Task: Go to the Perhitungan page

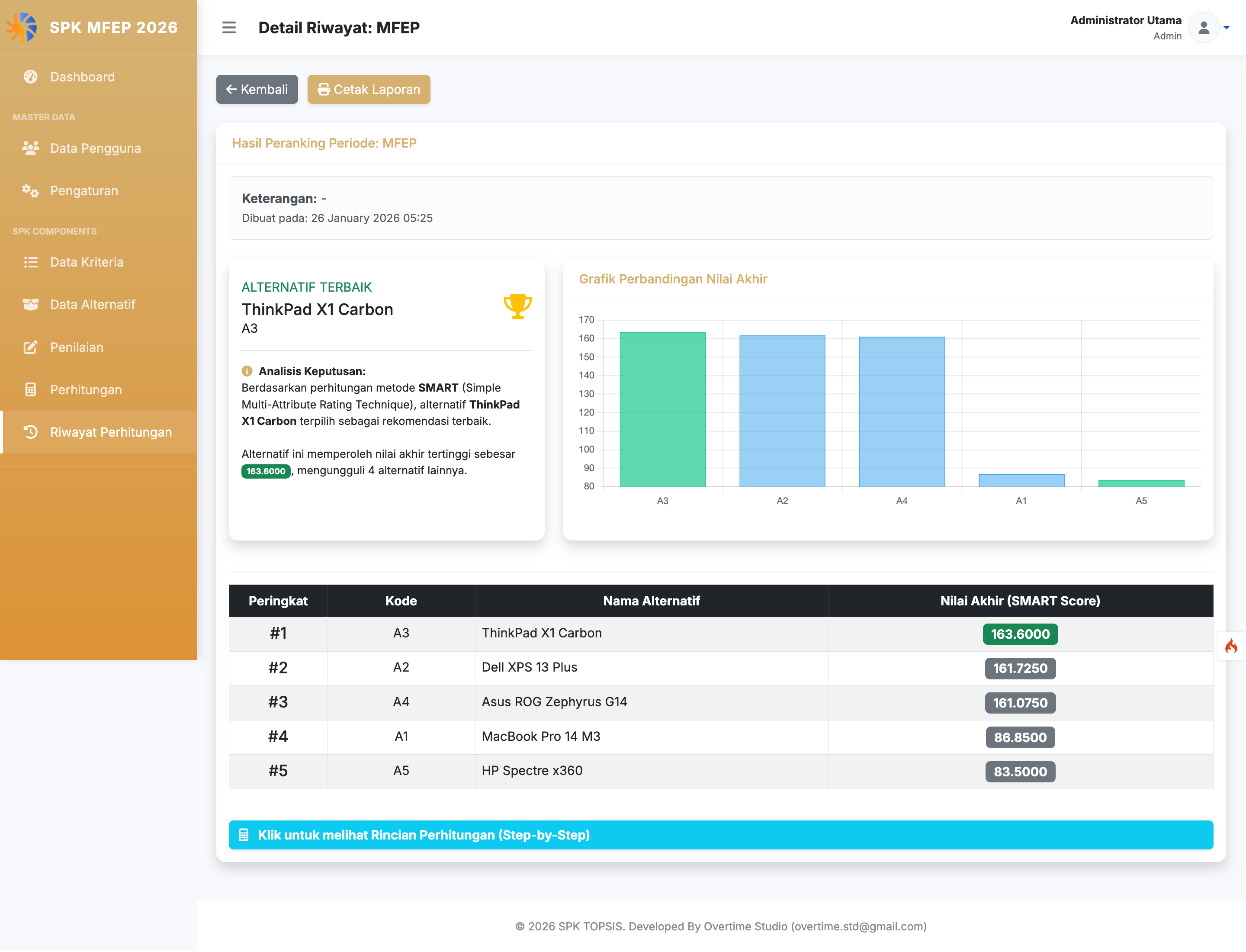Action: (98, 390)
